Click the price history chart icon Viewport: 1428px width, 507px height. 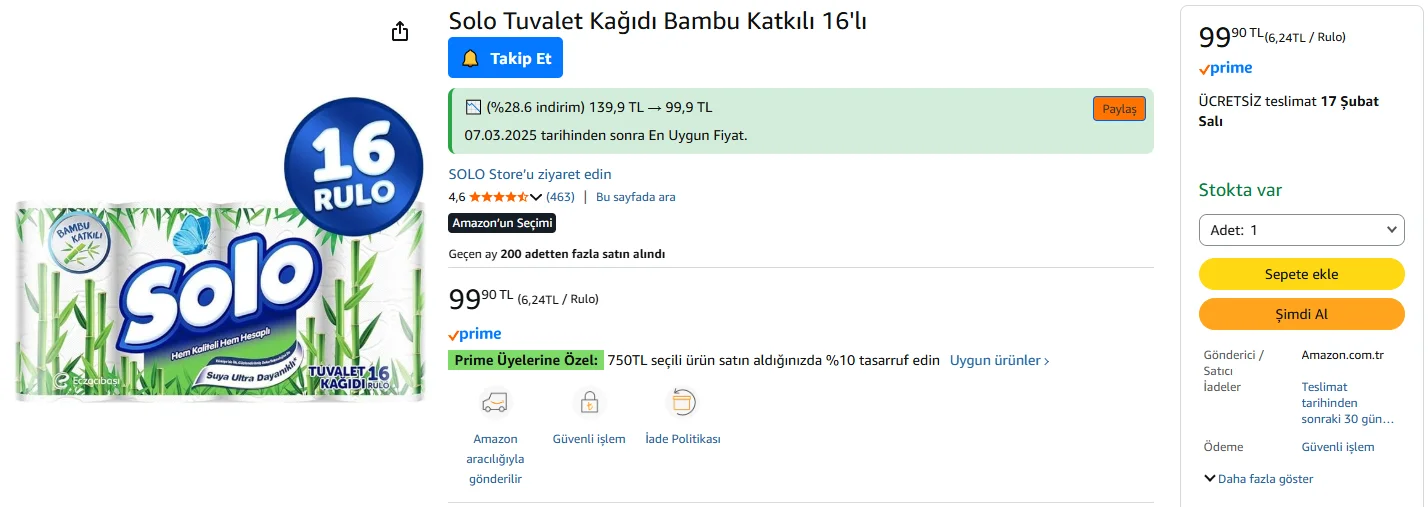point(474,107)
